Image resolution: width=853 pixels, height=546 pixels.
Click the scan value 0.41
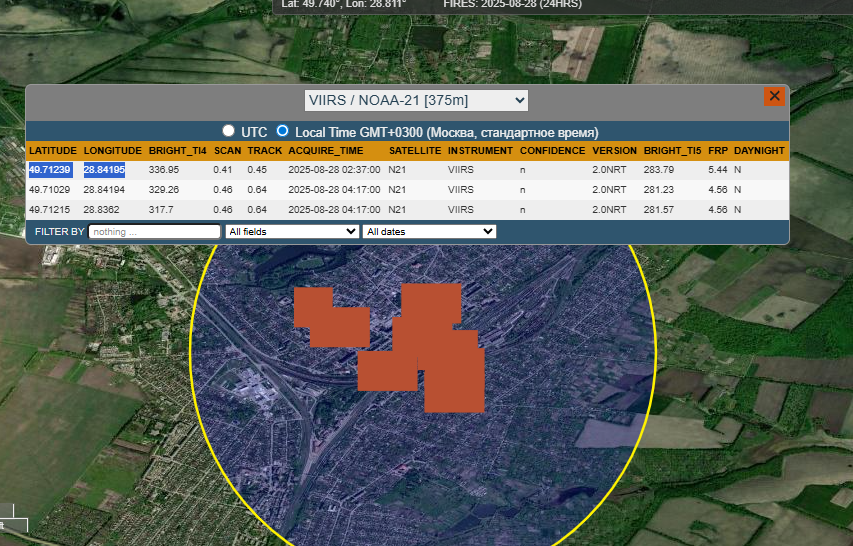pos(222,170)
